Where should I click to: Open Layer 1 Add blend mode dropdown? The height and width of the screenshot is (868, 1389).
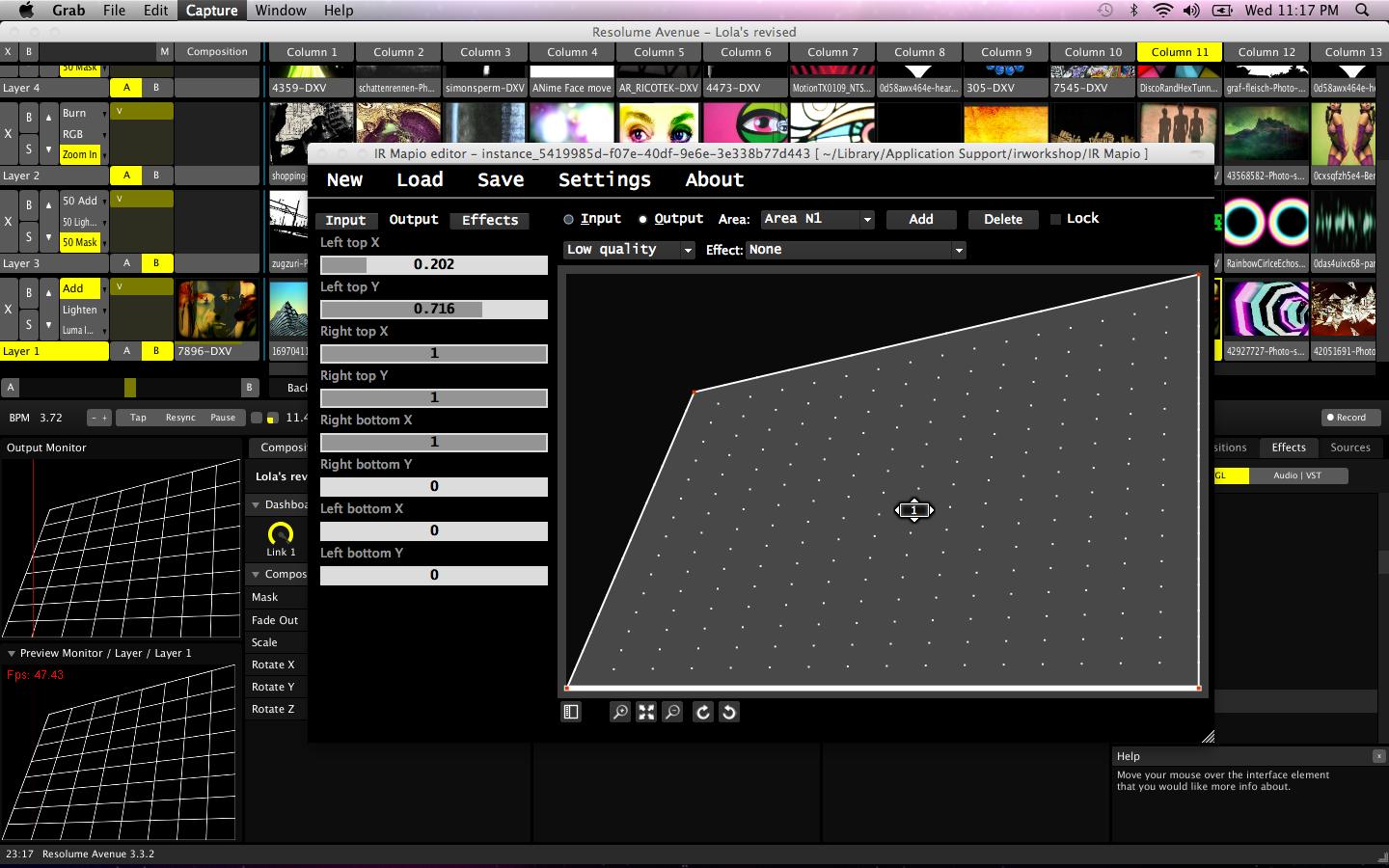click(85, 288)
